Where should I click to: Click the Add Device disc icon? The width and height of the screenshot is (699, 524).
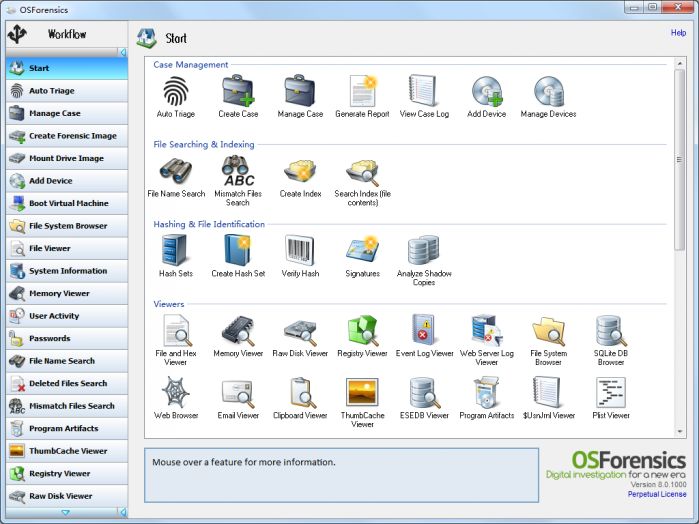pos(486,91)
